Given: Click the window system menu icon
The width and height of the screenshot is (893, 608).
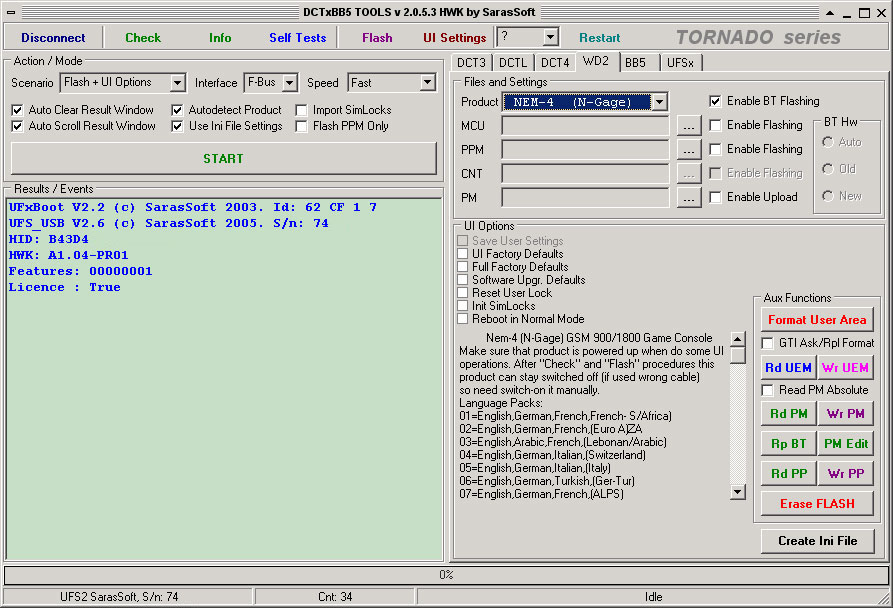Looking at the screenshot, I should tap(11, 13).
